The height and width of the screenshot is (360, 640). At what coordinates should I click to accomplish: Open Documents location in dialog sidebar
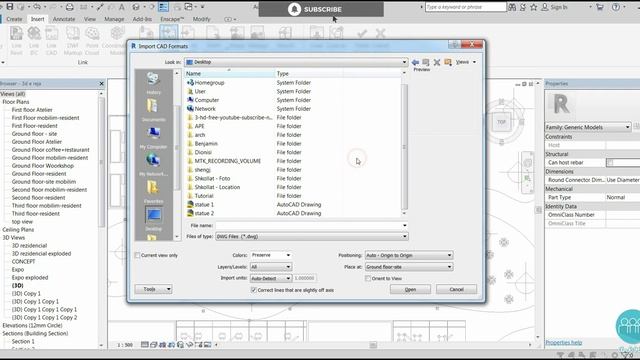(153, 110)
